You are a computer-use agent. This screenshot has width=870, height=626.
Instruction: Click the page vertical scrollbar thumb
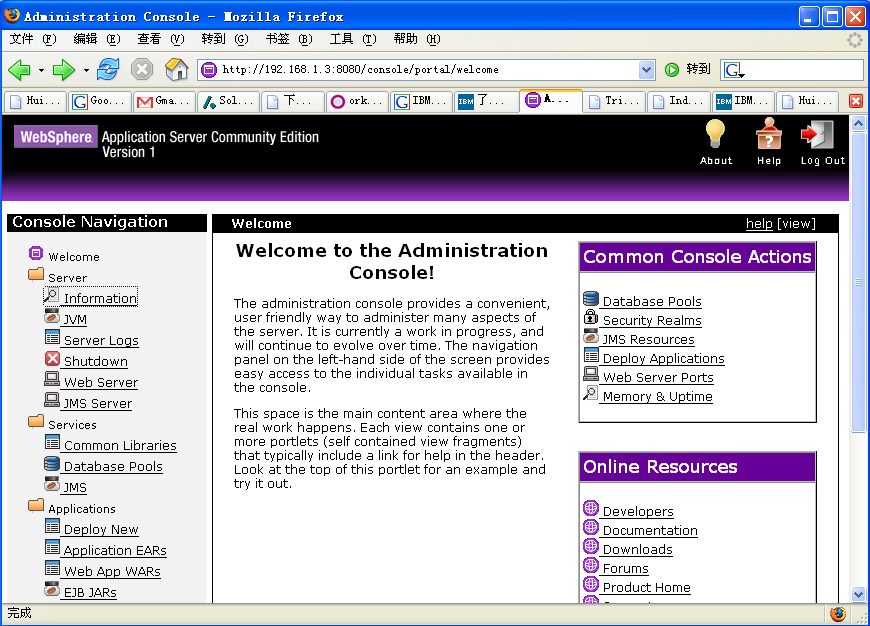point(858,281)
